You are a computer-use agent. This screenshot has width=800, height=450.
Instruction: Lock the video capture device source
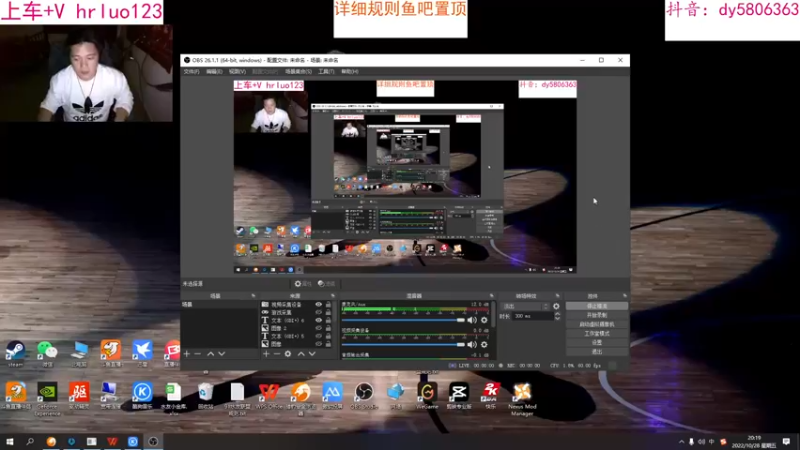tap(328, 305)
